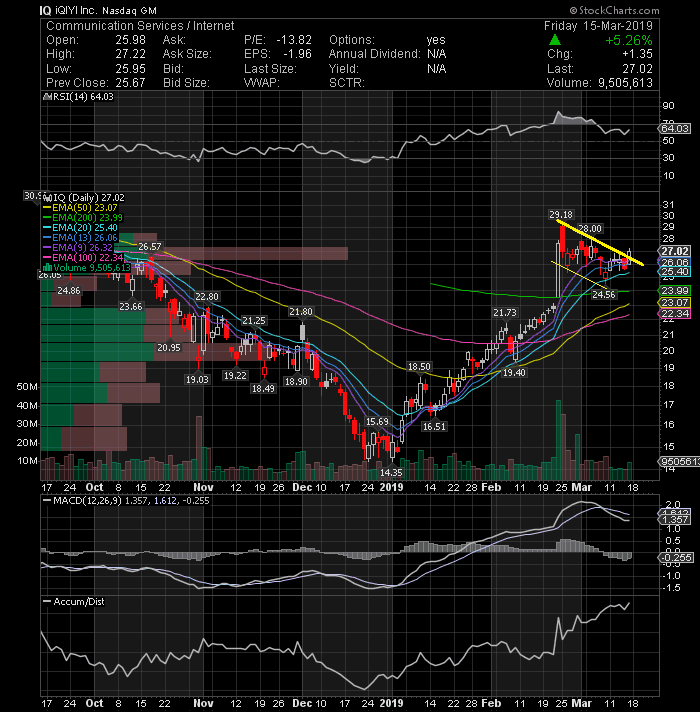Click the 23.07 EMA50 axis tag
Screen dimensions: 700x712
(675, 302)
